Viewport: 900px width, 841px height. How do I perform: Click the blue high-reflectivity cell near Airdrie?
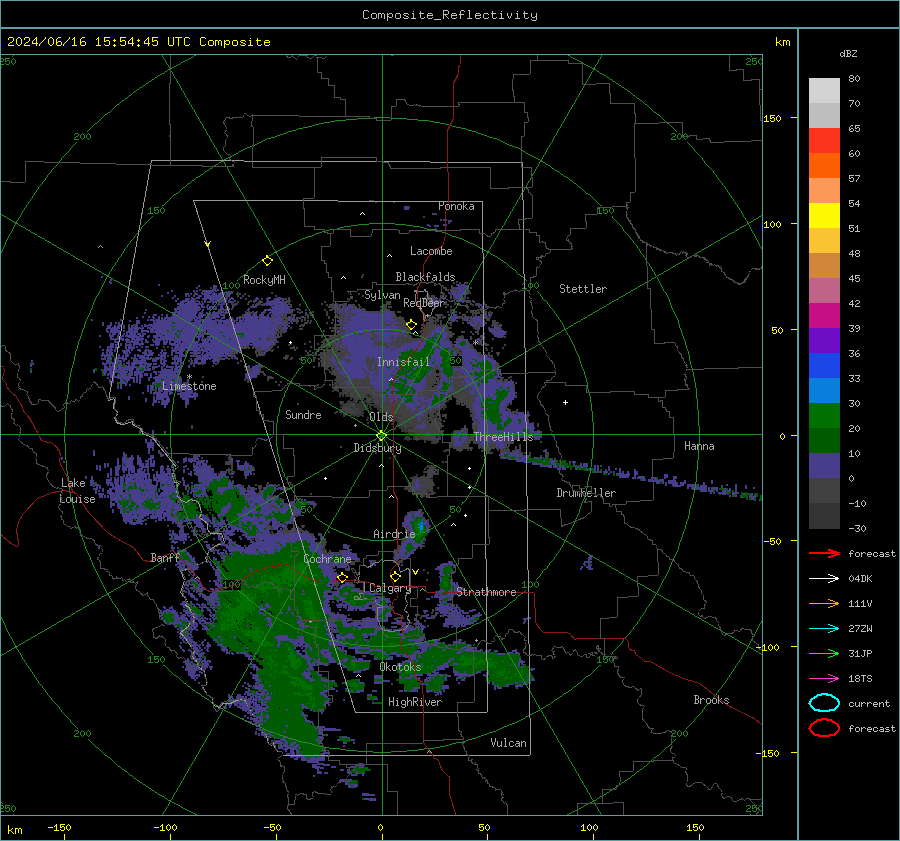421,525
